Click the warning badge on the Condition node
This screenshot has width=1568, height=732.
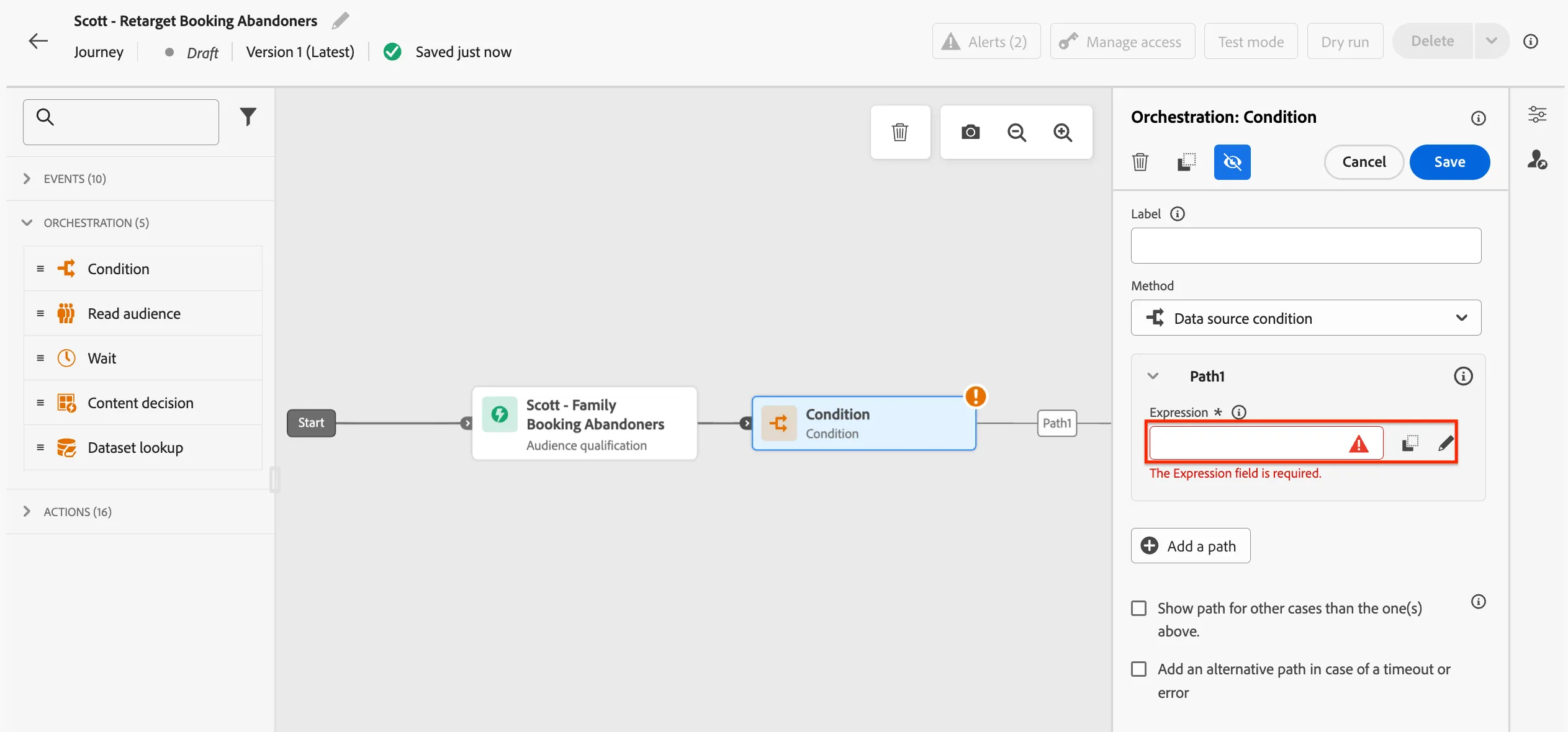pos(976,396)
